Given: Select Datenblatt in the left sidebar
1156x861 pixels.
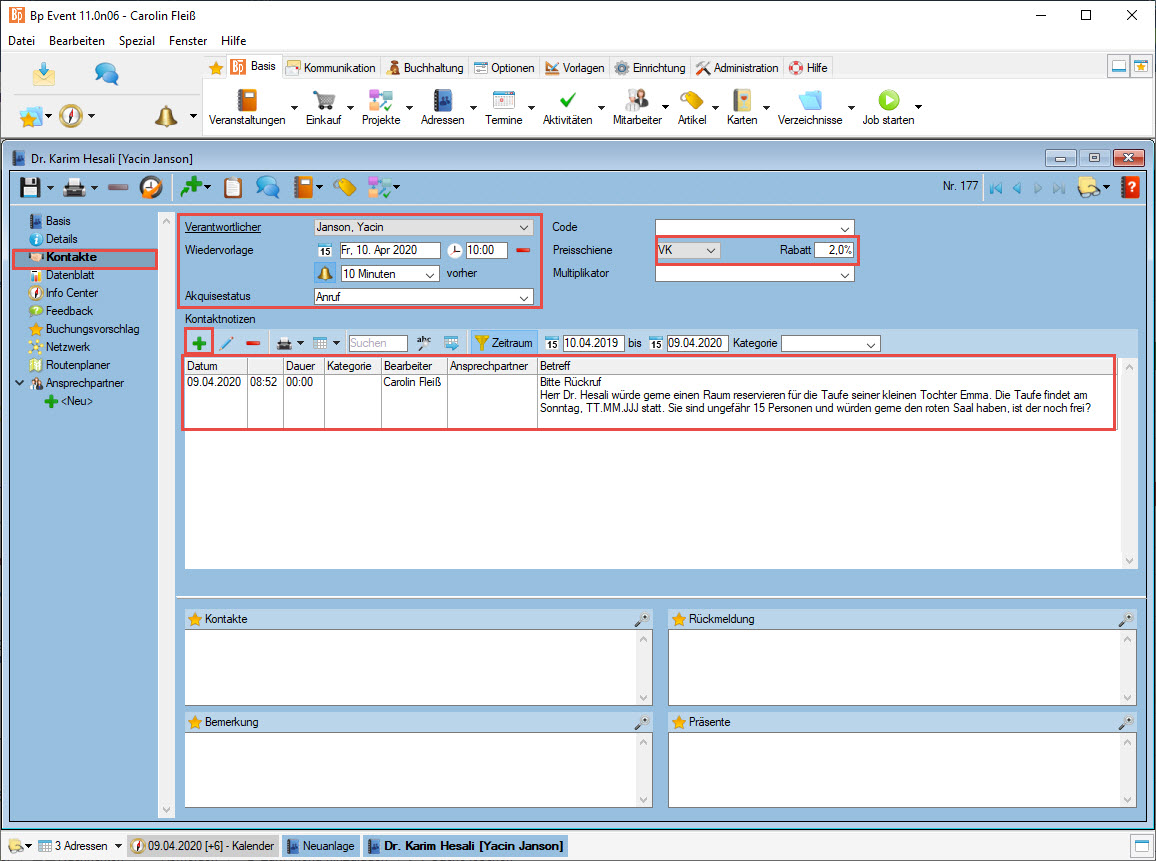Looking at the screenshot, I should (72, 275).
